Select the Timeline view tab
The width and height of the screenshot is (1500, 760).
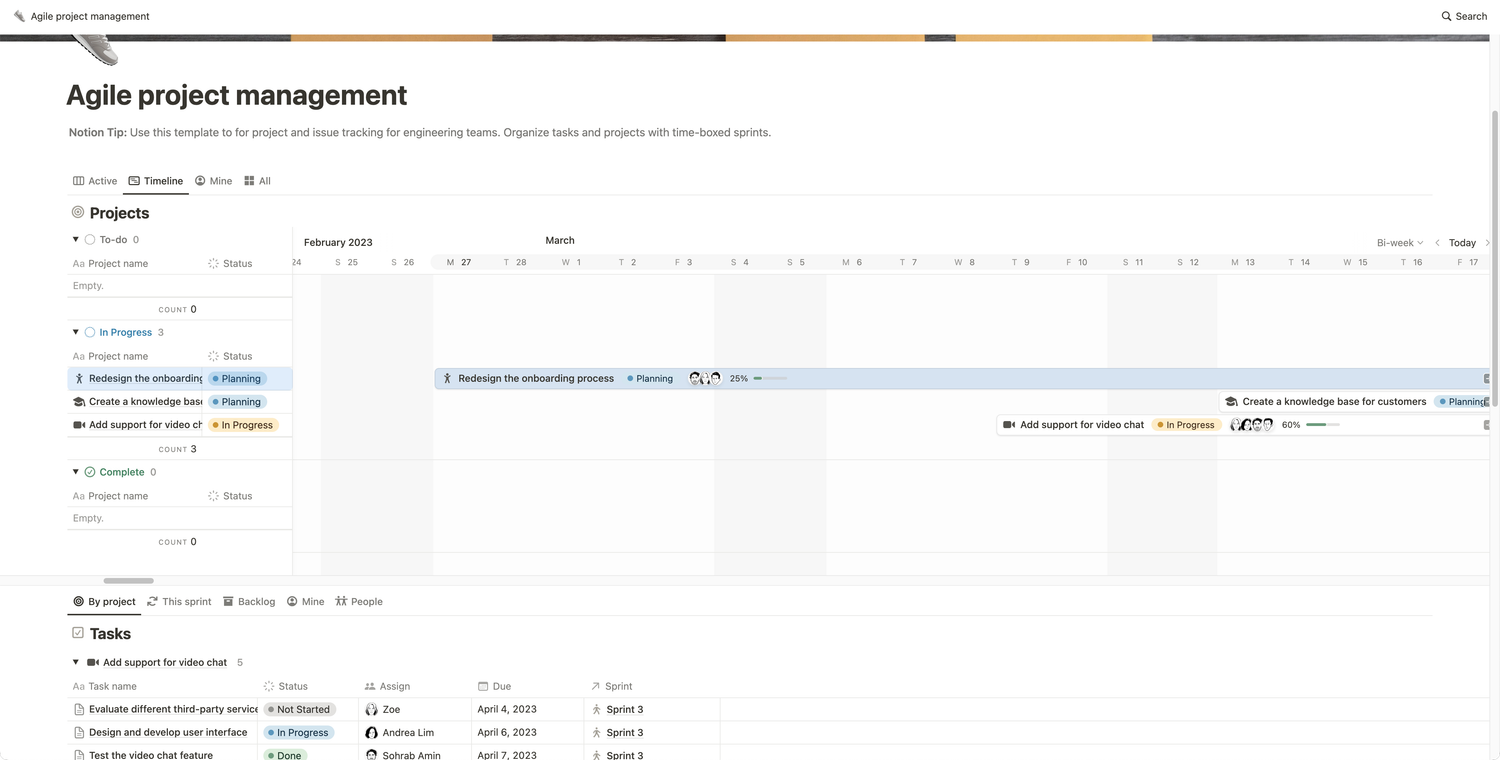click(x=156, y=181)
